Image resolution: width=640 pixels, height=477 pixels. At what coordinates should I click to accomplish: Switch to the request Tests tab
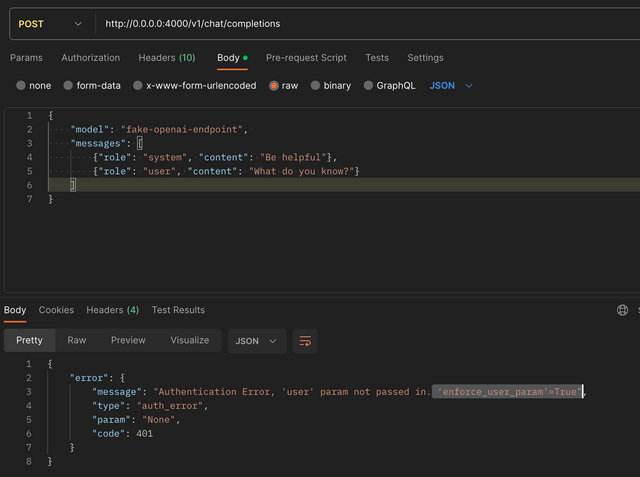click(377, 58)
